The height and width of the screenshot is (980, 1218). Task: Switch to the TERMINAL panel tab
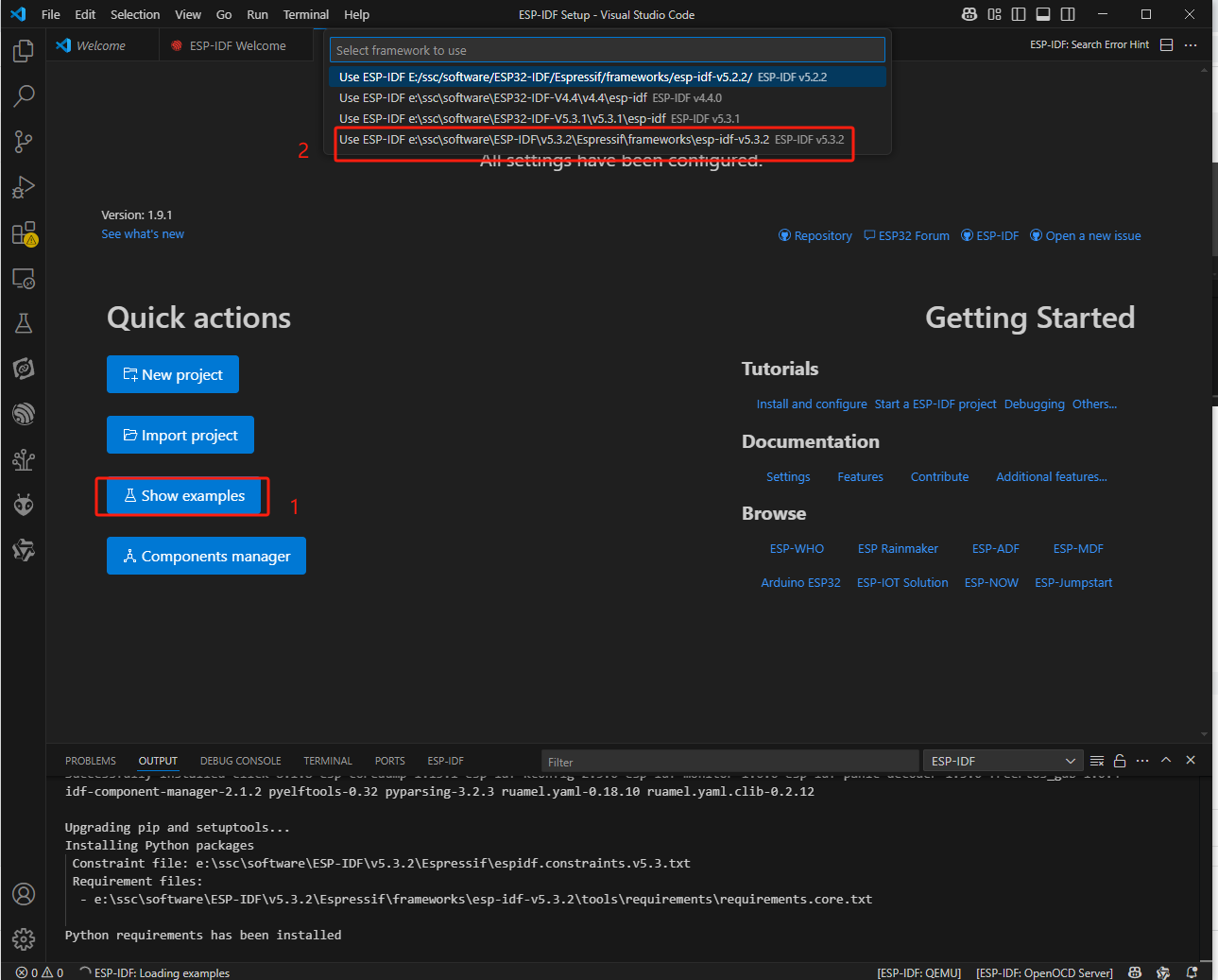[x=328, y=761]
